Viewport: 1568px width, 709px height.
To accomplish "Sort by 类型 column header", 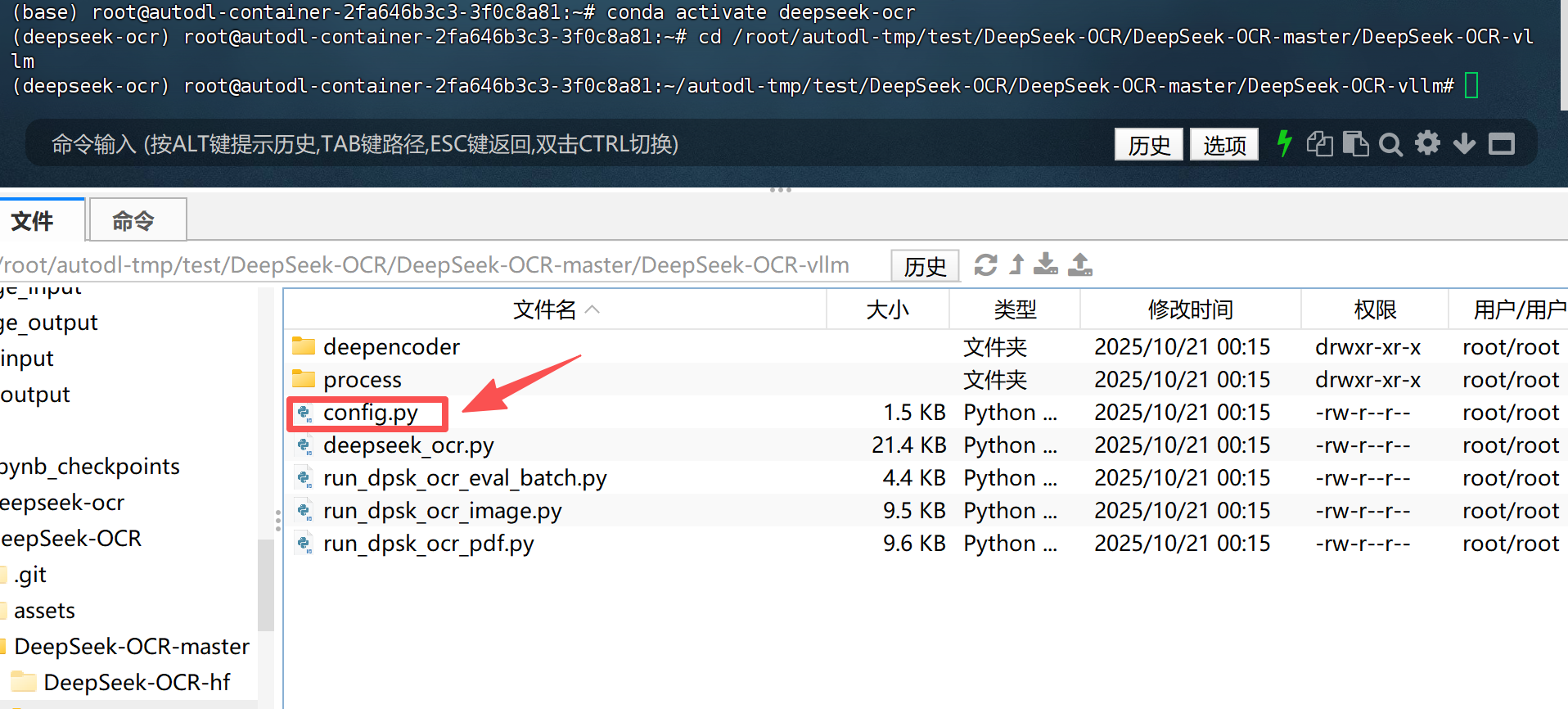I will click(x=1015, y=309).
